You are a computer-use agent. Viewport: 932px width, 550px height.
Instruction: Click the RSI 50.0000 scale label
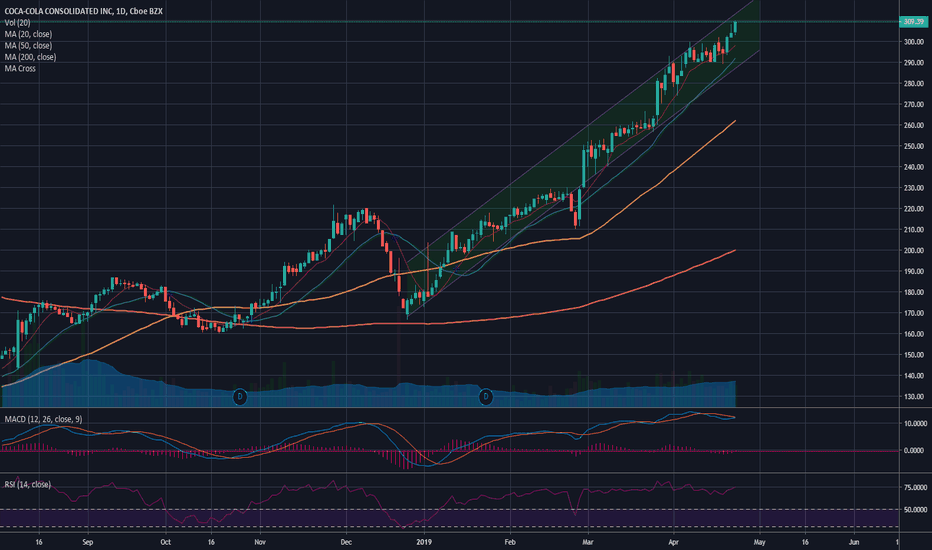tap(915, 510)
